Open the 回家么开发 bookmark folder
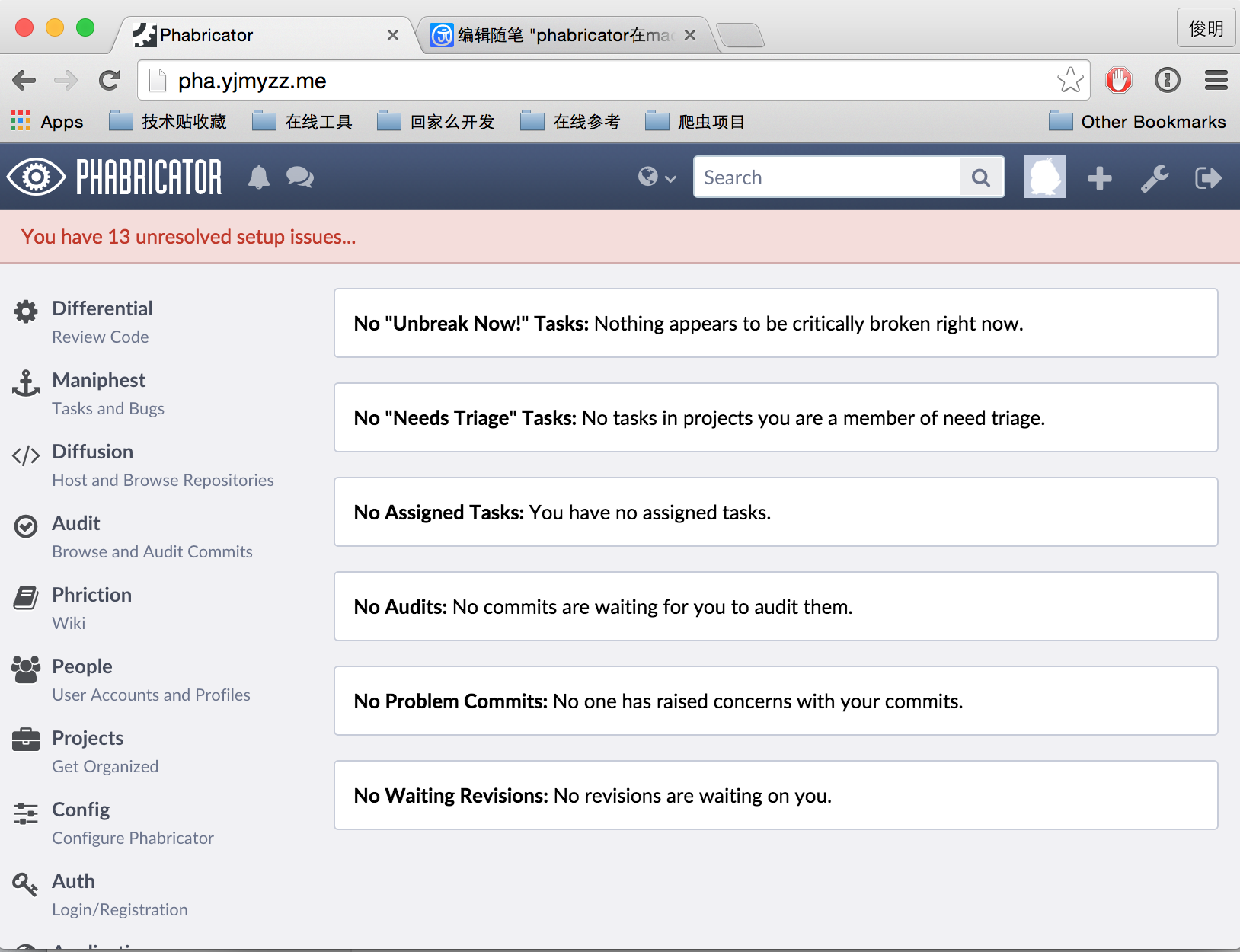 click(x=436, y=122)
